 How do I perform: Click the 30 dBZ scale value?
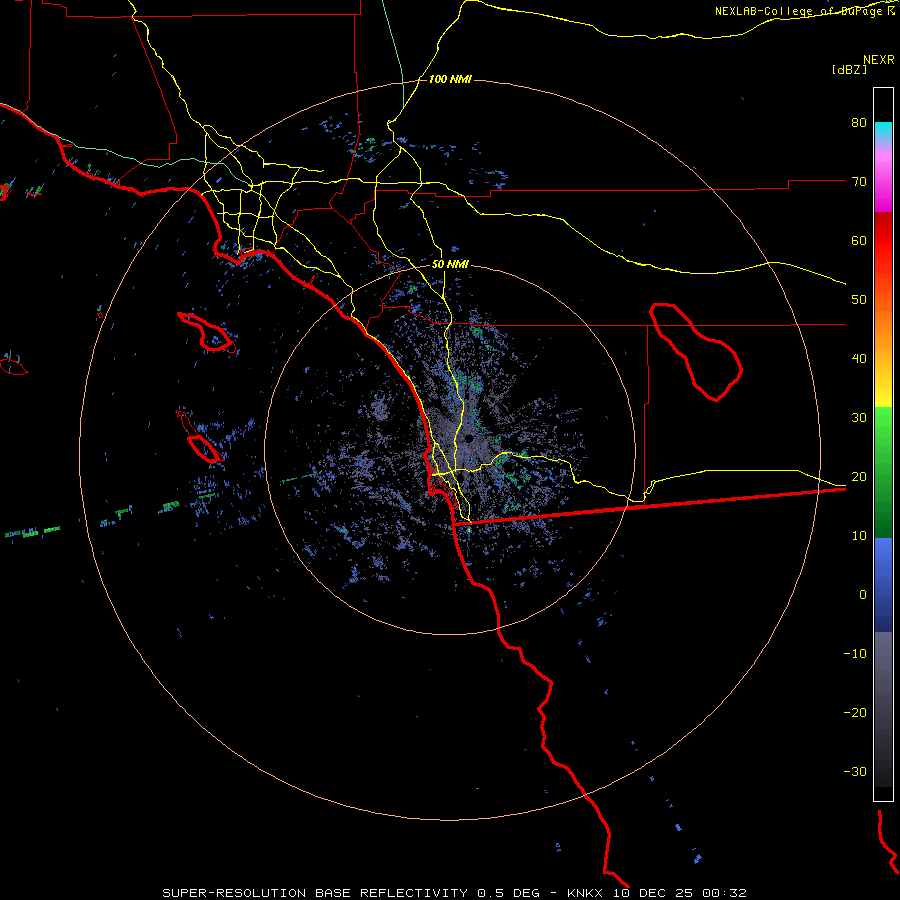click(859, 418)
